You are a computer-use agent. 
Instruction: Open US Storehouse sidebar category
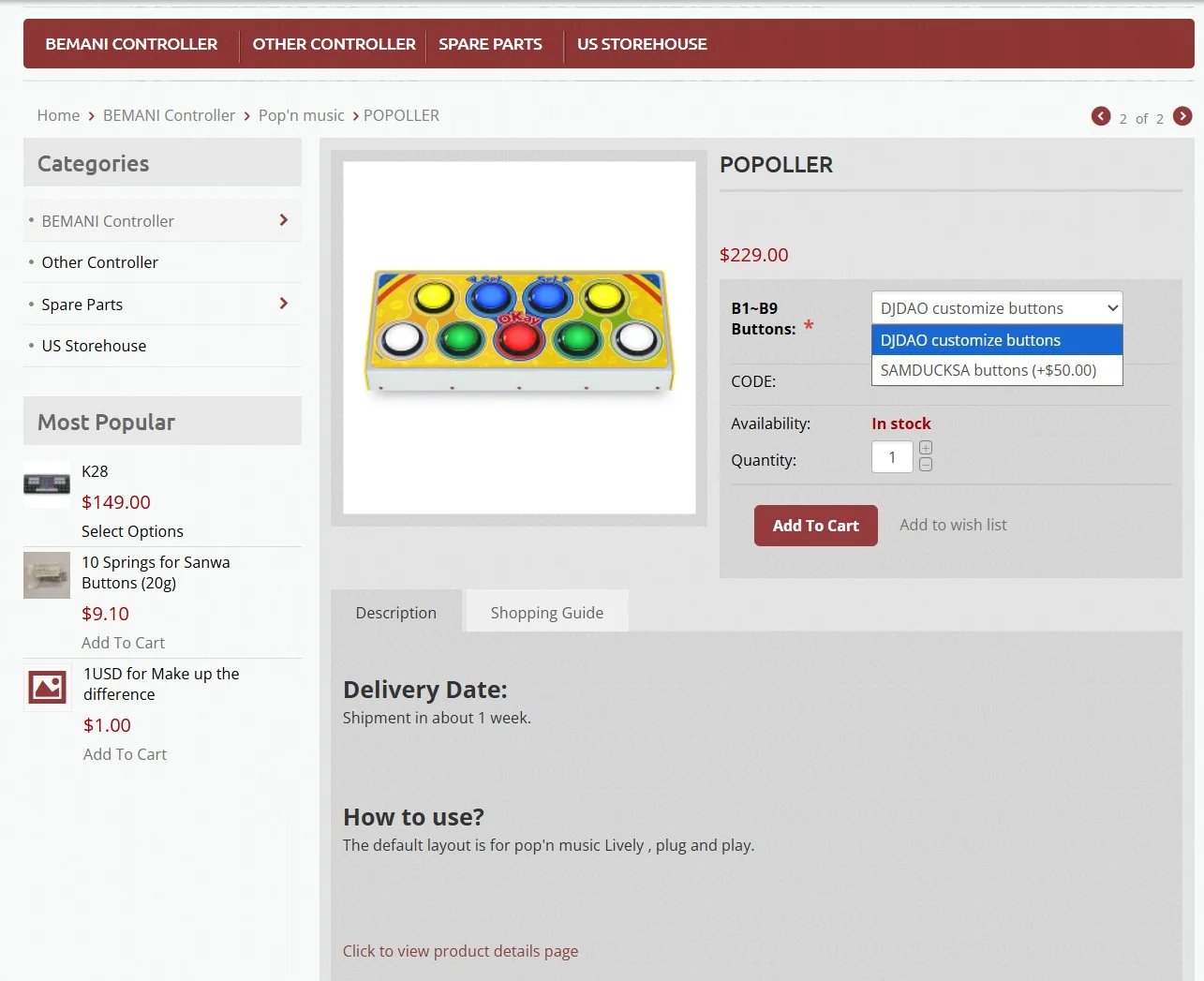(x=94, y=346)
